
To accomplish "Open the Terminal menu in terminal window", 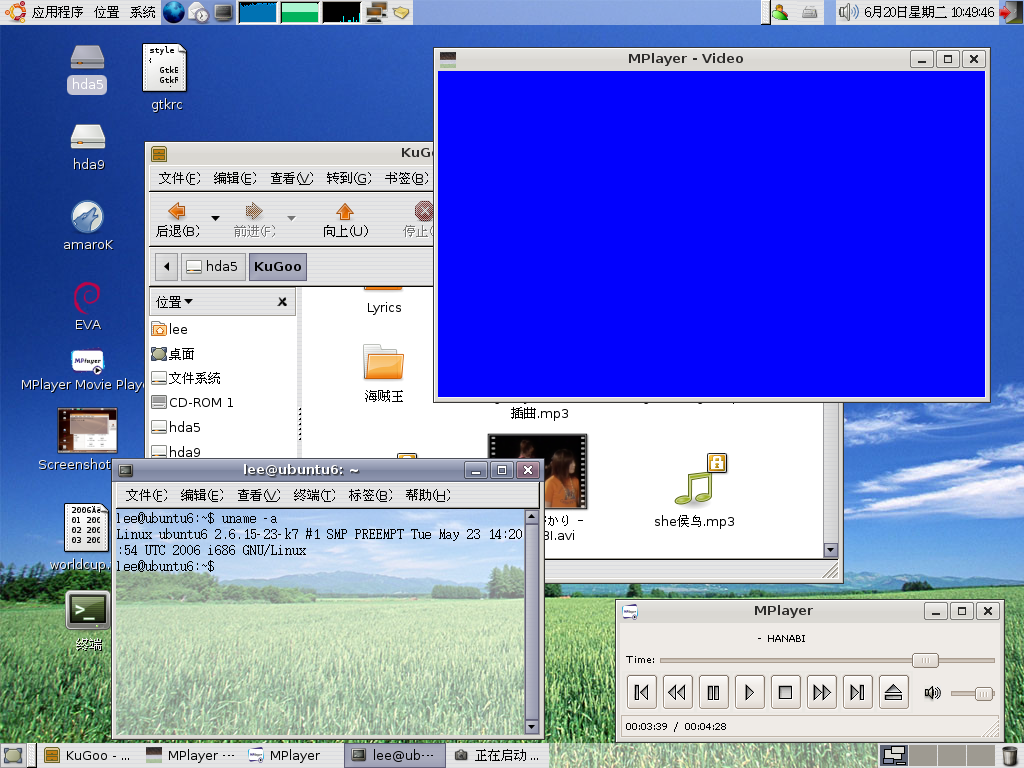I will (314, 495).
